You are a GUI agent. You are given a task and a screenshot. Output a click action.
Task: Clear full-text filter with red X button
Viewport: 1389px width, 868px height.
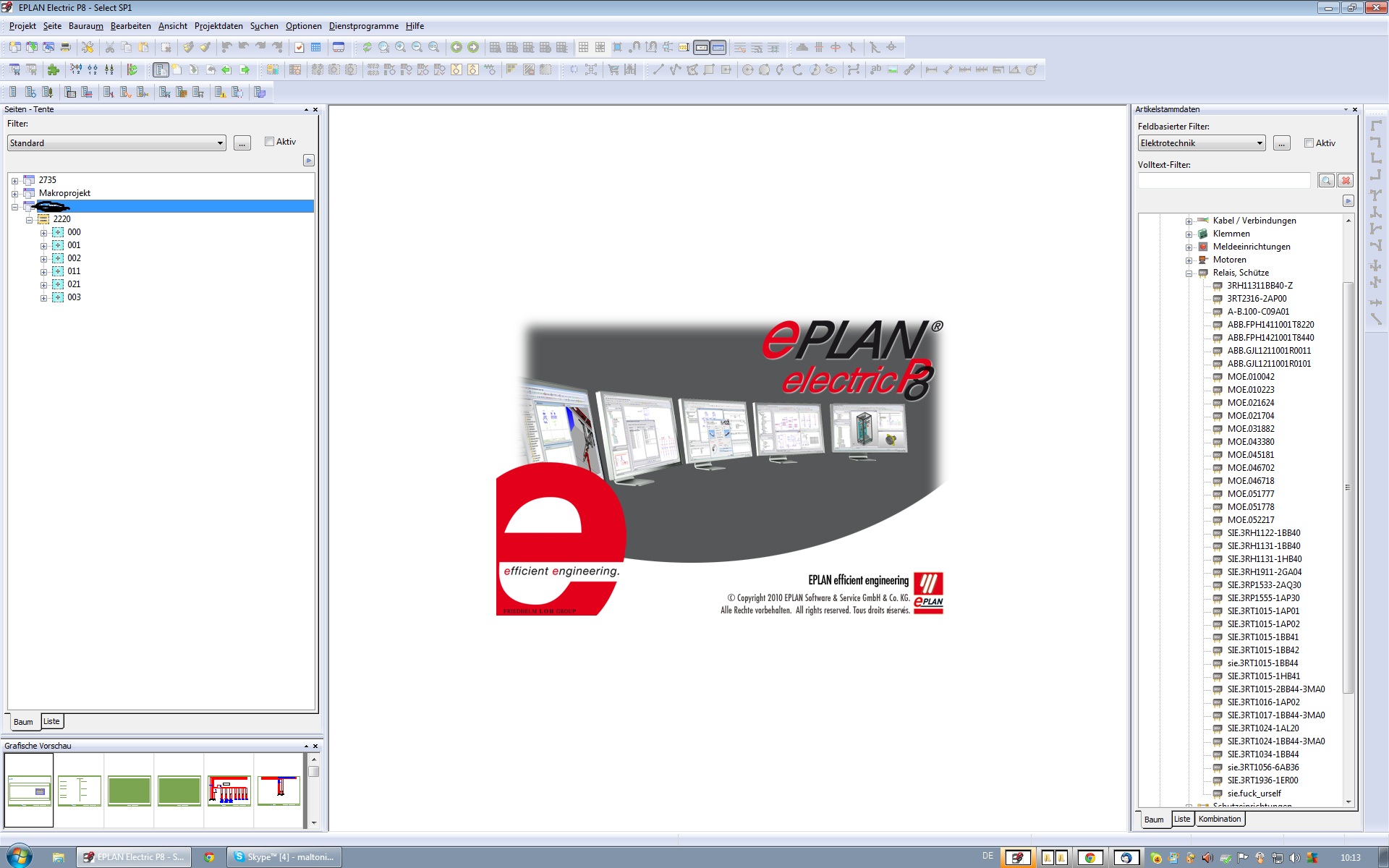point(1346,181)
